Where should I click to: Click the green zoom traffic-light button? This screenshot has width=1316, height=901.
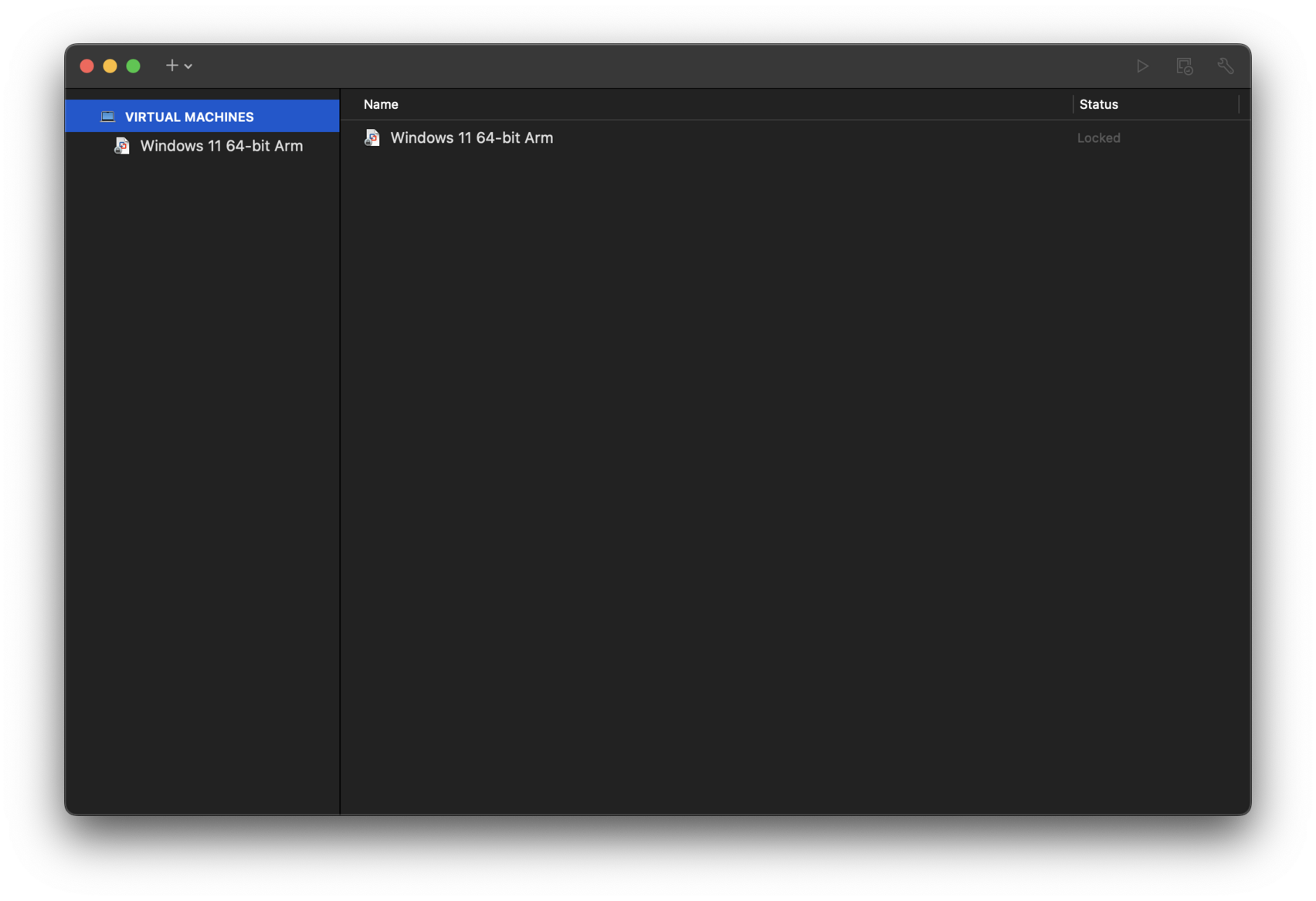pos(133,66)
